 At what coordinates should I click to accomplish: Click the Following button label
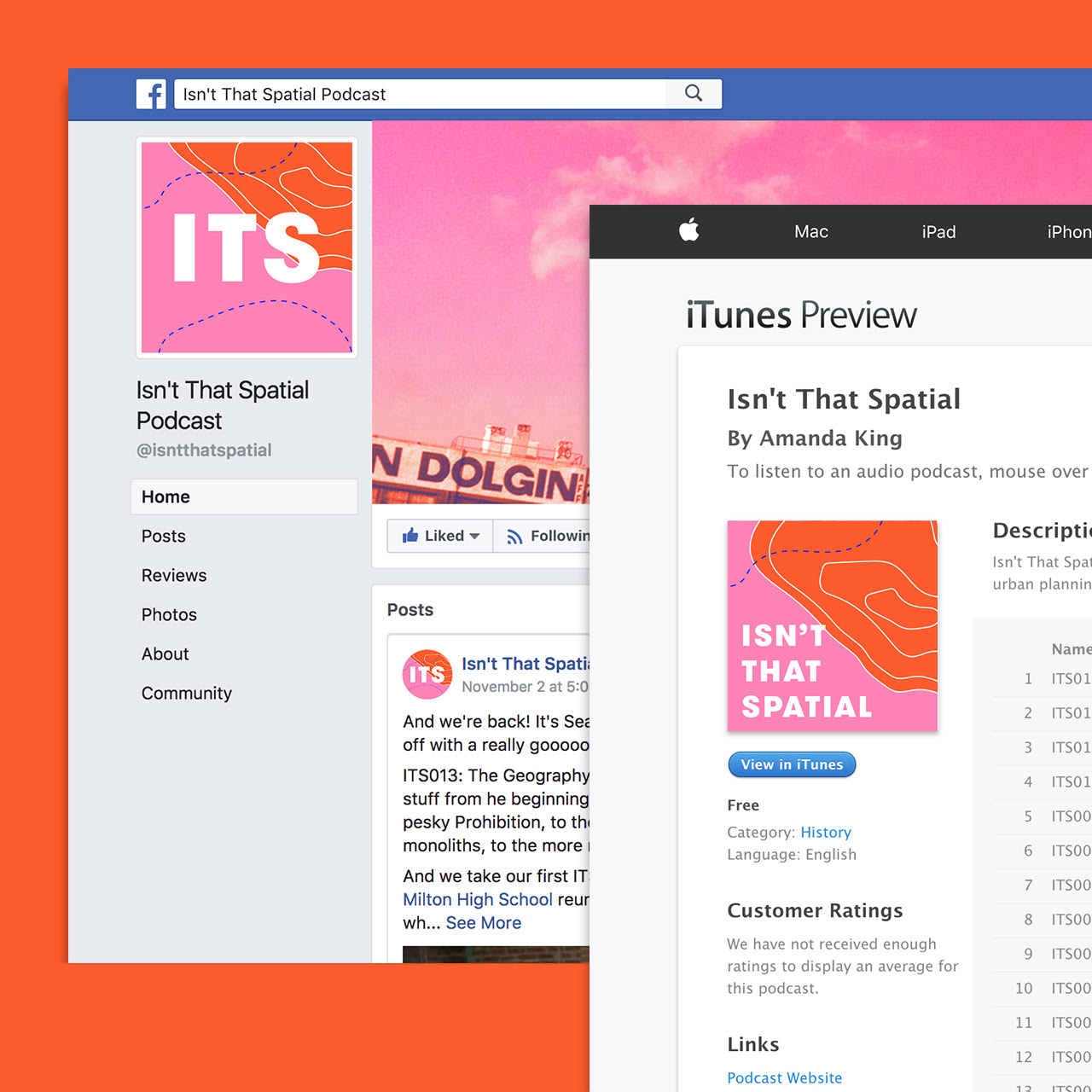point(560,536)
